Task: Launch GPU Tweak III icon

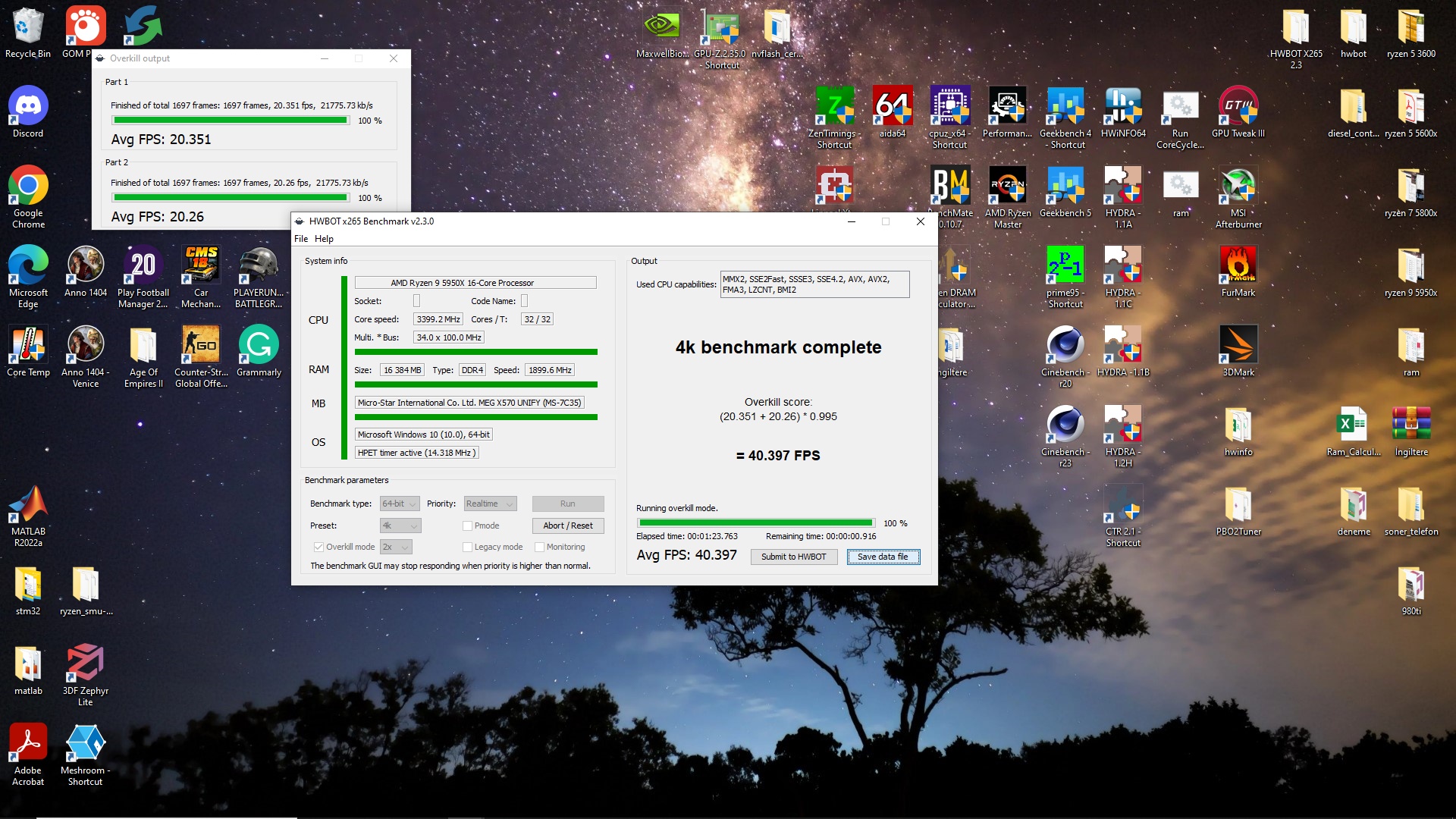Action: pyautogui.click(x=1238, y=112)
